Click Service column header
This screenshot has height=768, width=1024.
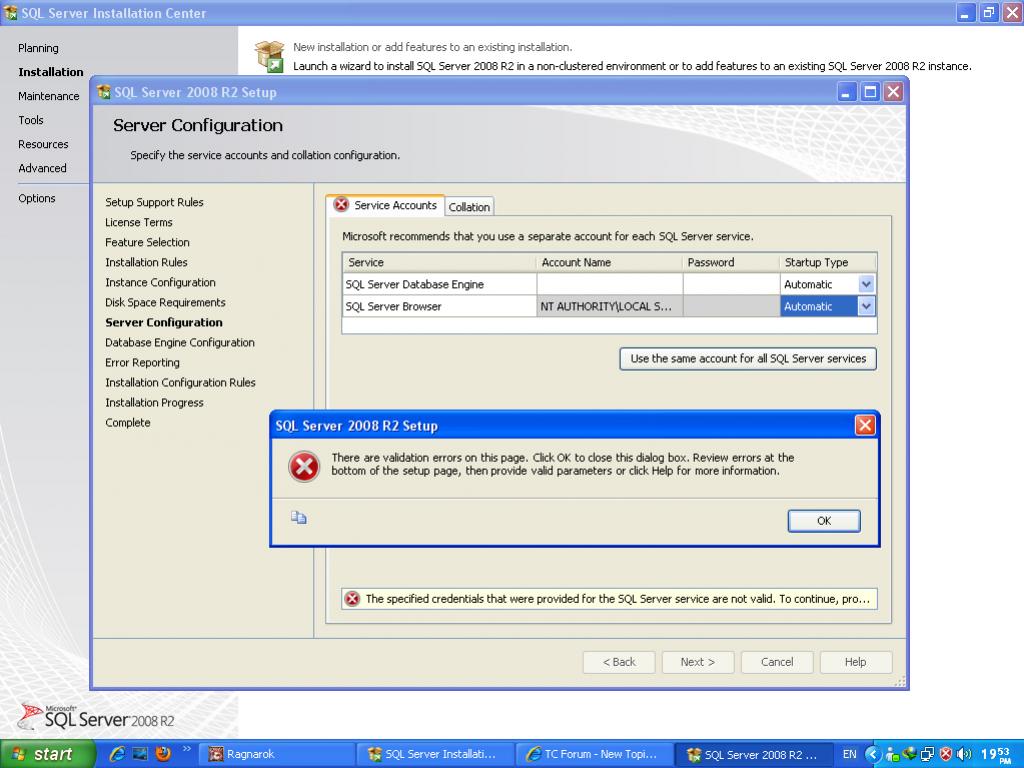tap(440, 263)
